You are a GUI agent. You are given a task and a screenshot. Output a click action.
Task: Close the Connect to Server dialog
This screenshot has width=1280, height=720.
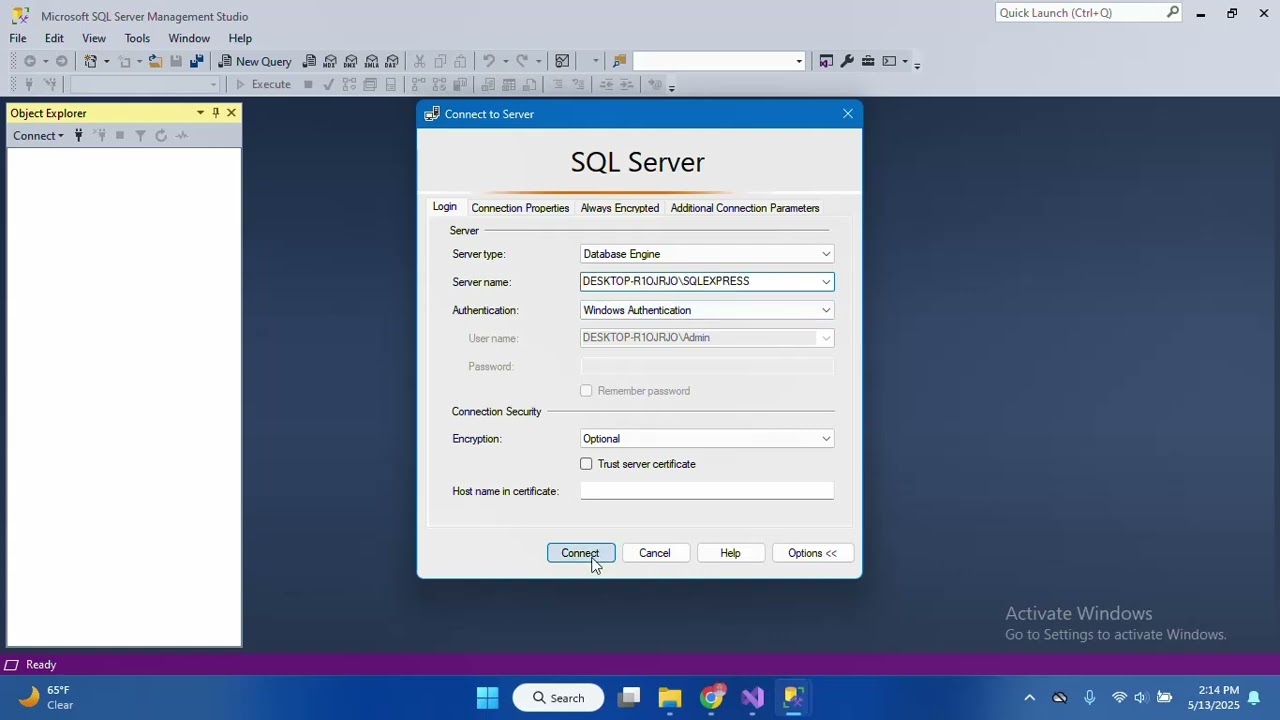click(x=848, y=114)
